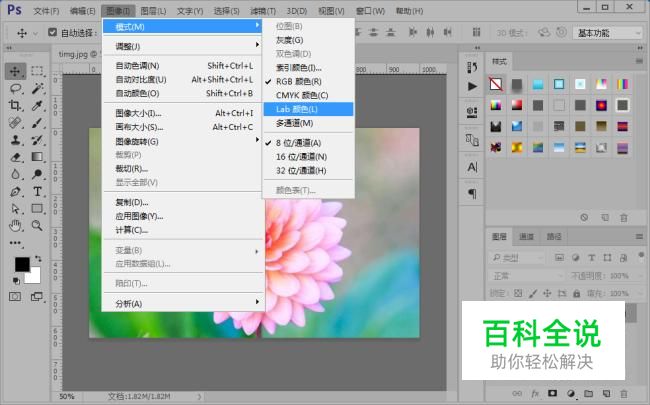Toggle the layer filter switch
This screenshot has height=405, width=650.
click(x=641, y=255)
